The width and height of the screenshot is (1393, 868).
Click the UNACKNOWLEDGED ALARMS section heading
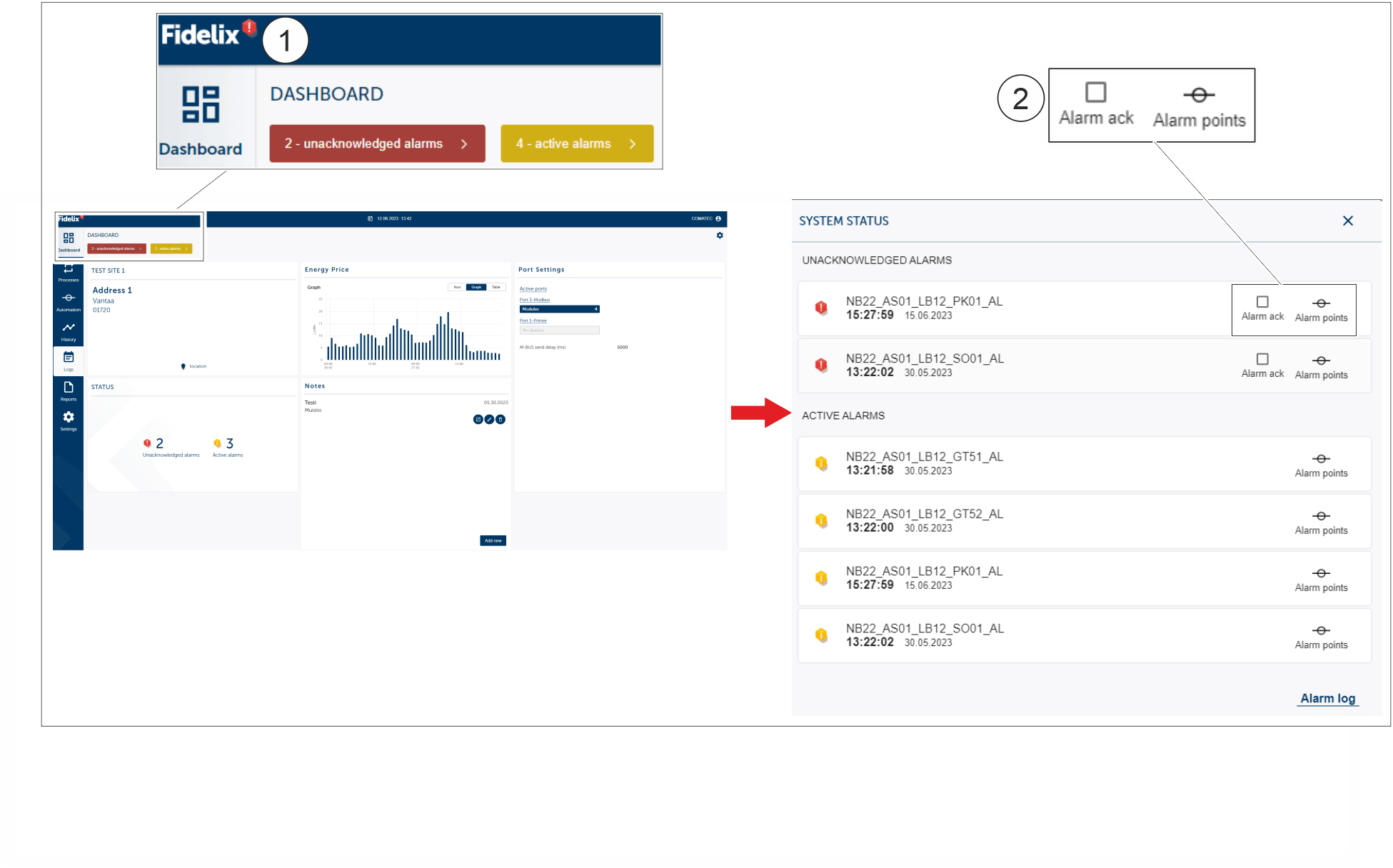click(x=877, y=260)
